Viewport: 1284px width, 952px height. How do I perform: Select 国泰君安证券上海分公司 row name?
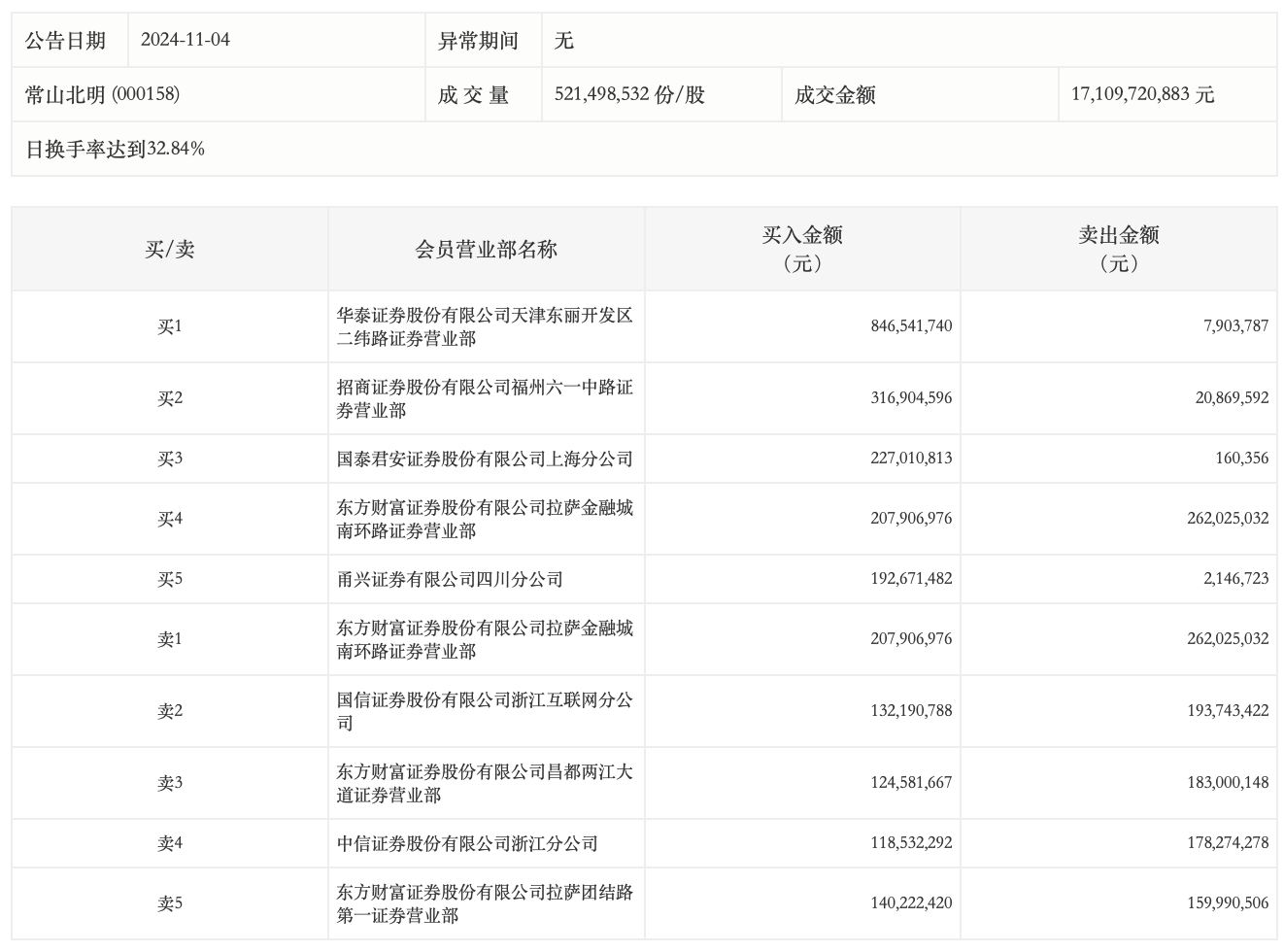pos(485,459)
